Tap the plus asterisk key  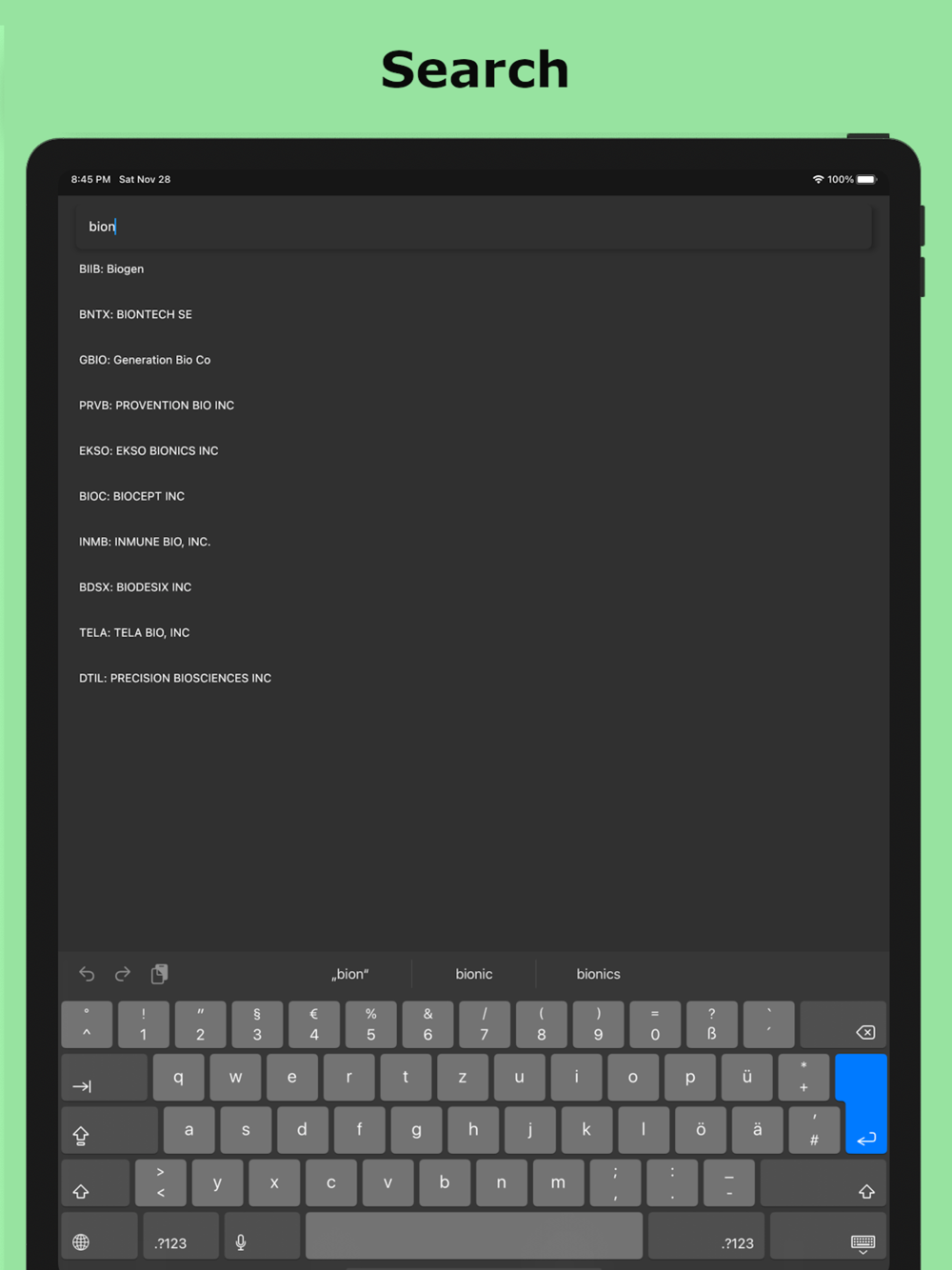coord(803,1077)
